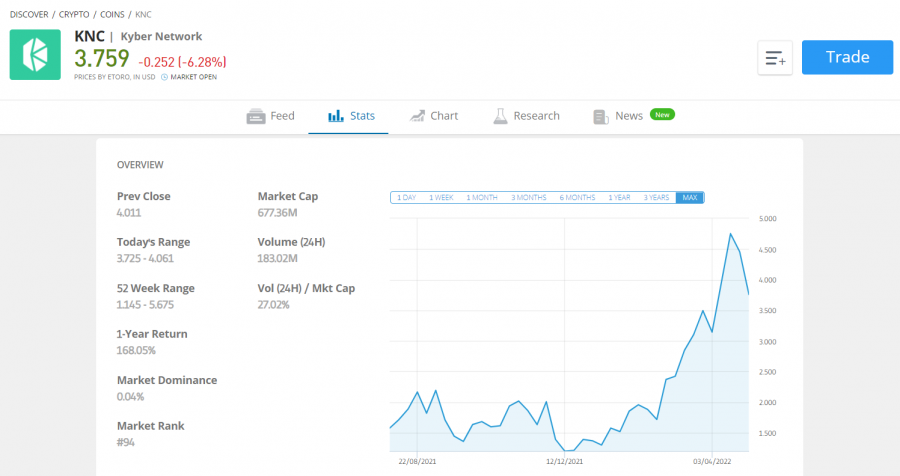Click the Chart tab line icon
This screenshot has height=476, width=900.
pyautogui.click(x=417, y=116)
